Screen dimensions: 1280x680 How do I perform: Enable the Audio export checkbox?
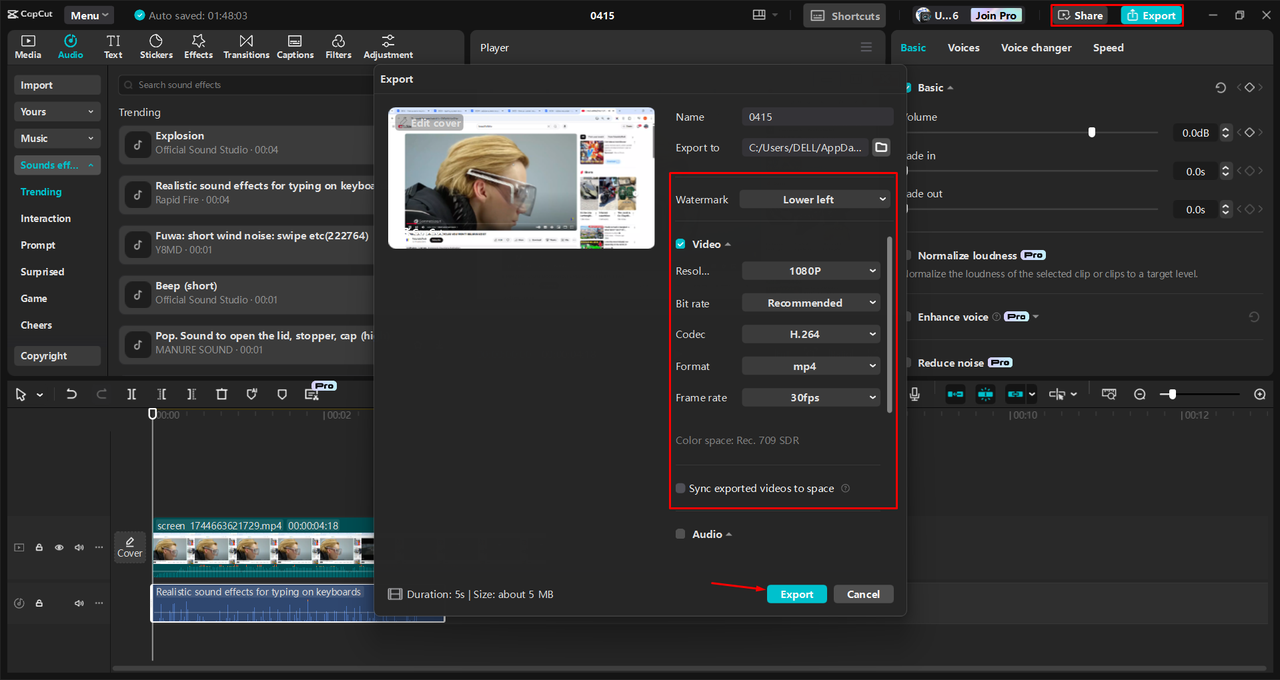680,534
